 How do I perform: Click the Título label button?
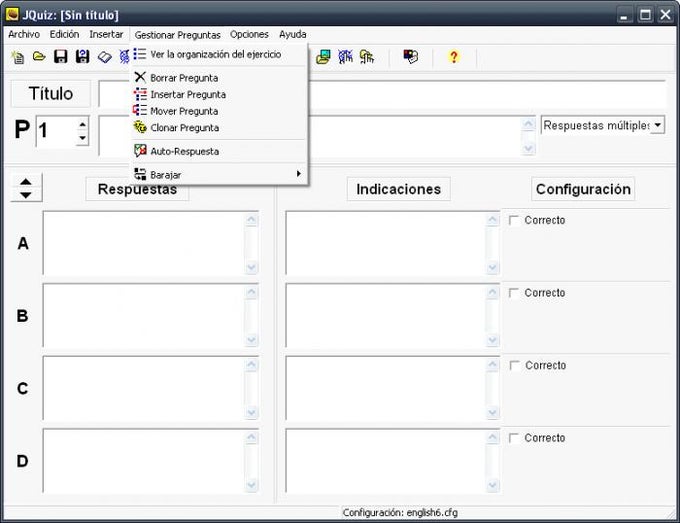click(51, 94)
